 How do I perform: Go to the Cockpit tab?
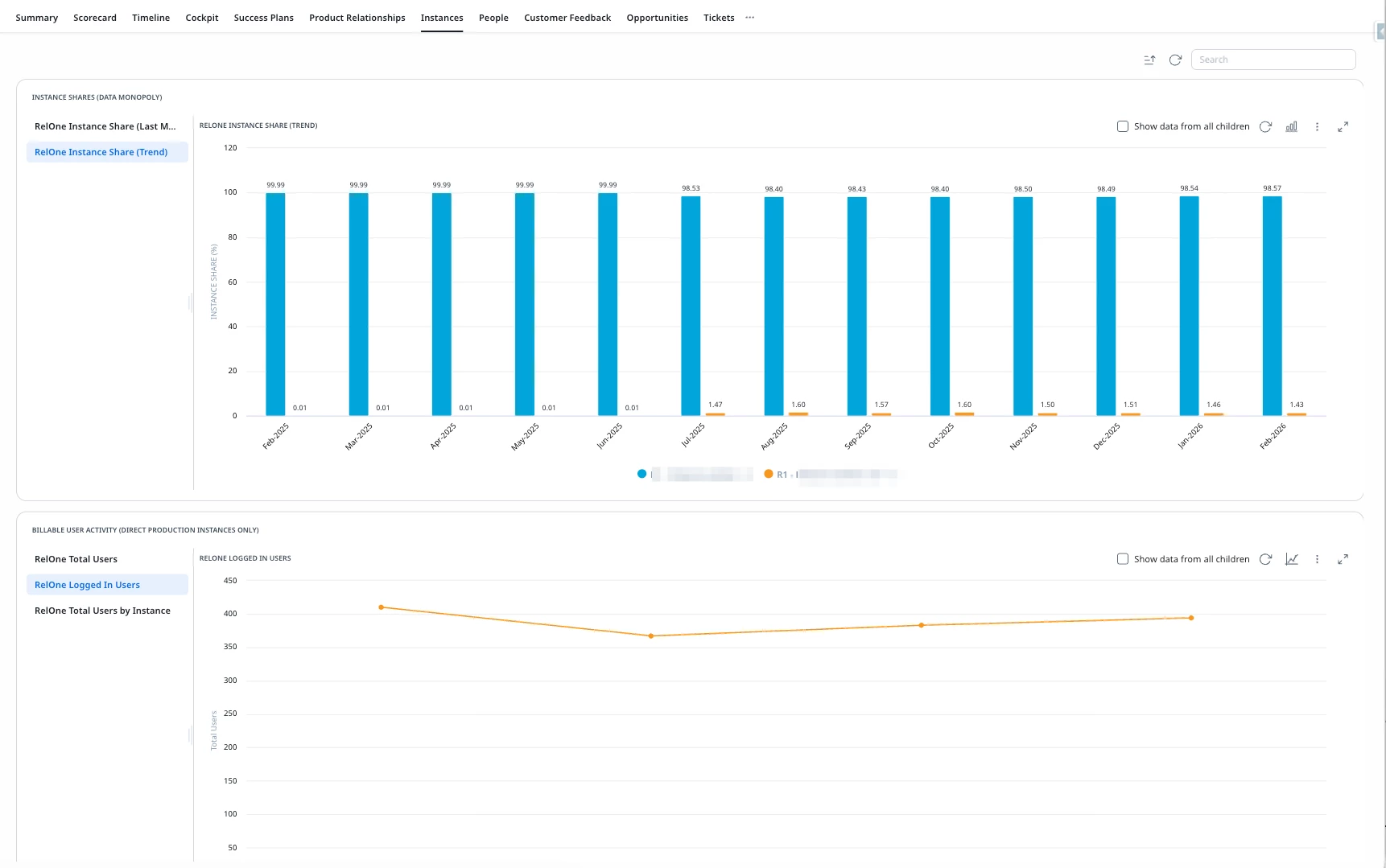[202, 18]
